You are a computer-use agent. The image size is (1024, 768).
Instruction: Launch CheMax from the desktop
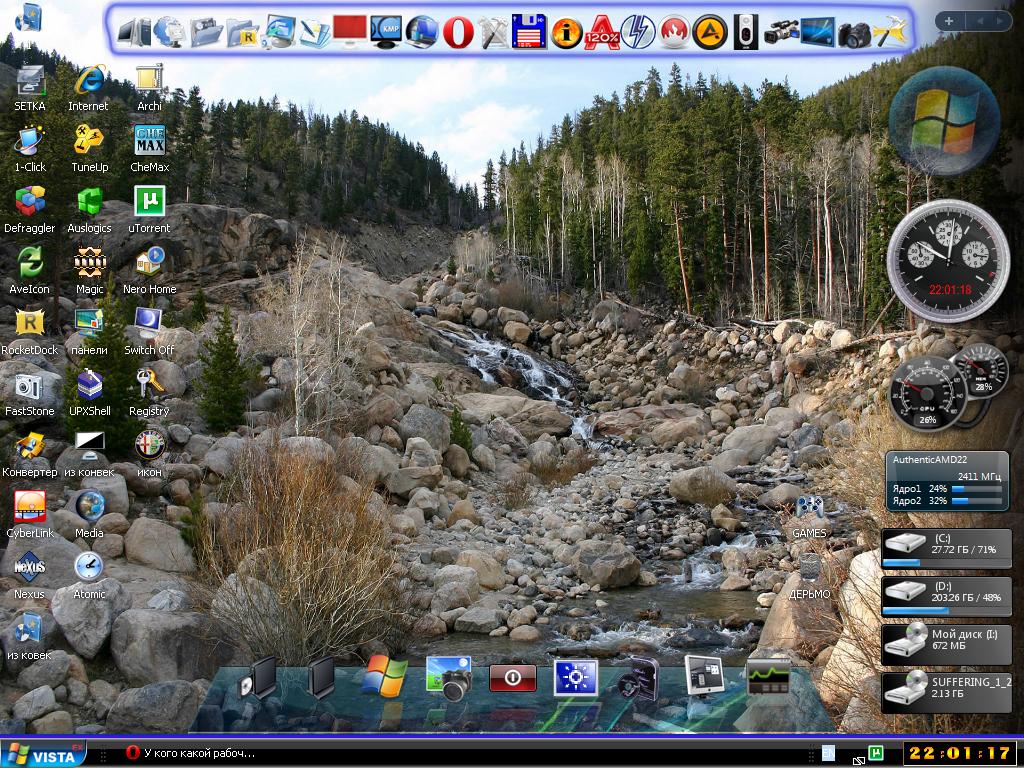tap(149, 141)
